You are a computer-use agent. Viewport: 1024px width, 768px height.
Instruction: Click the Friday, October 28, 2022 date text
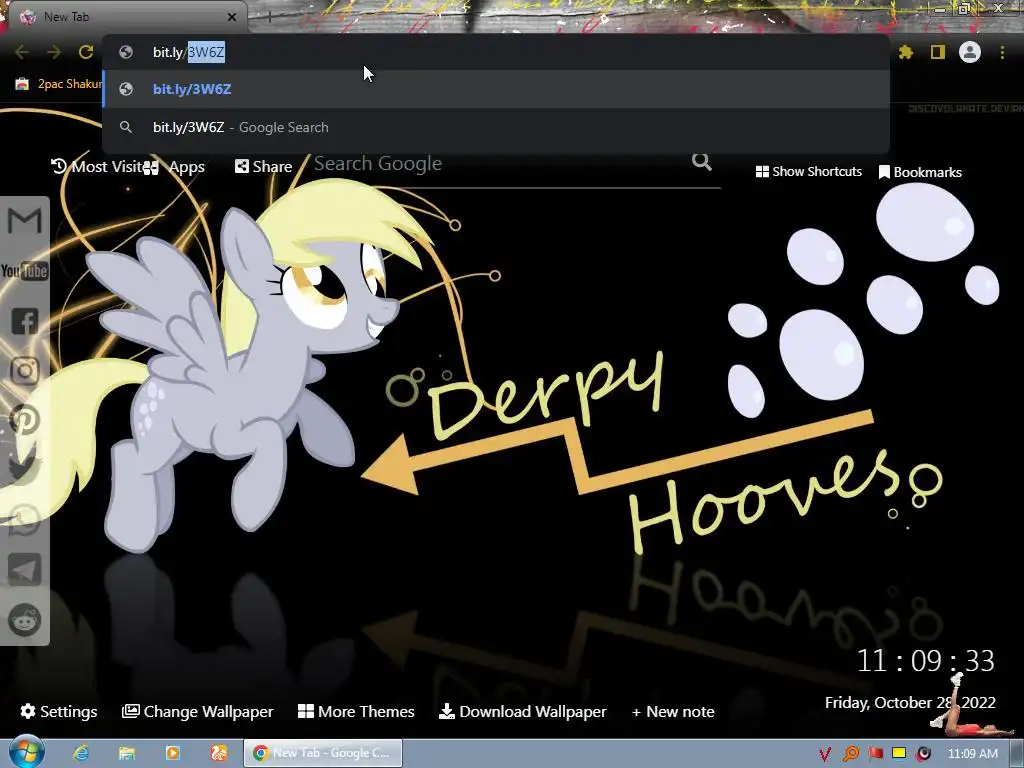point(910,703)
